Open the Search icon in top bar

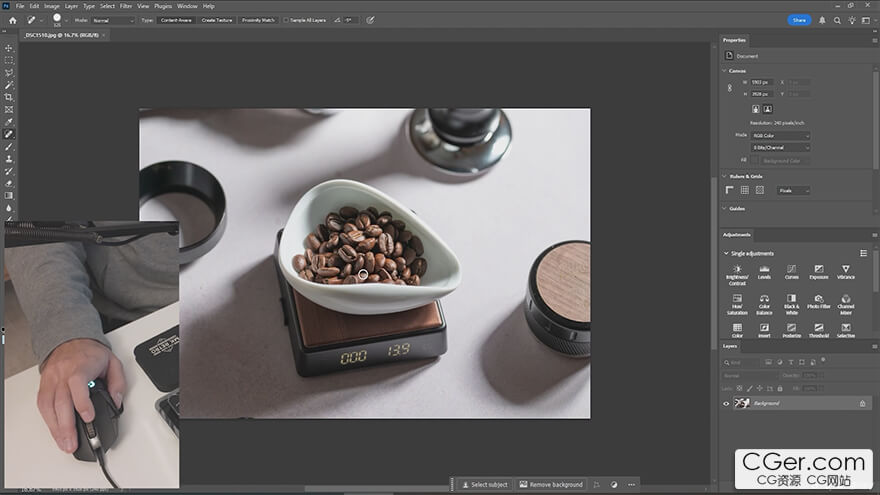pyautogui.click(x=837, y=20)
